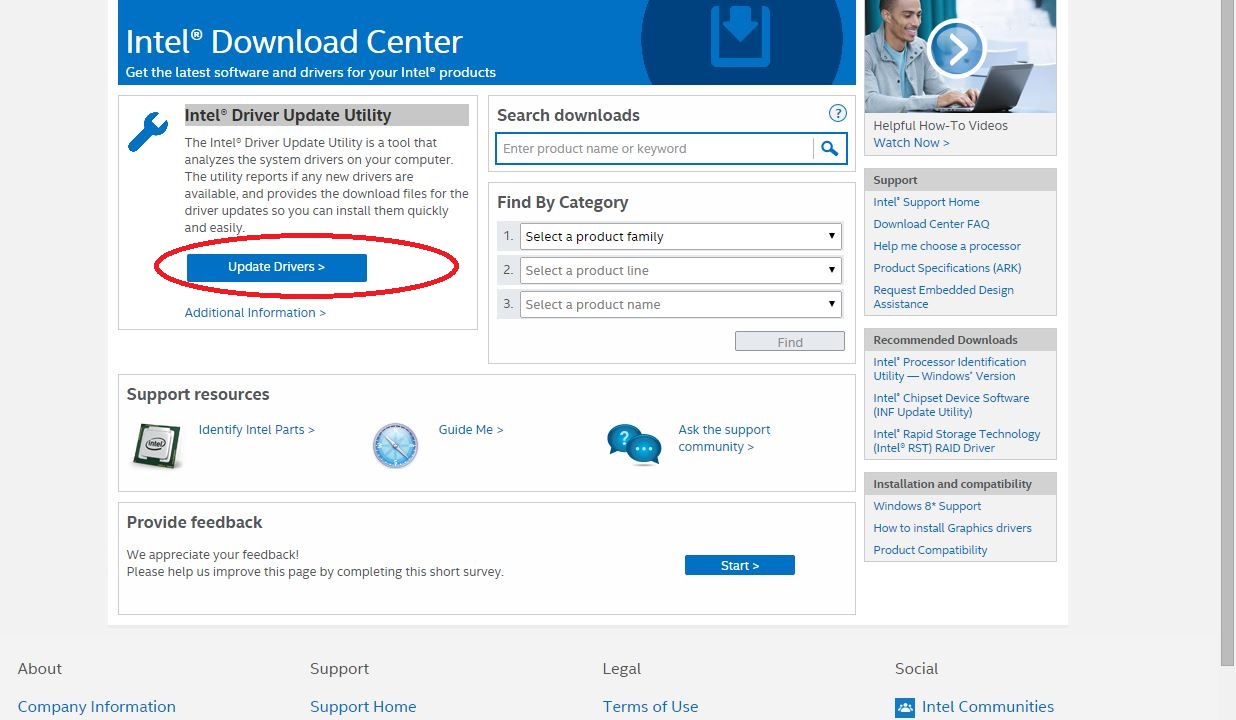1236x720 pixels.
Task: Play the how-to videos arrow icon
Action: click(956, 48)
